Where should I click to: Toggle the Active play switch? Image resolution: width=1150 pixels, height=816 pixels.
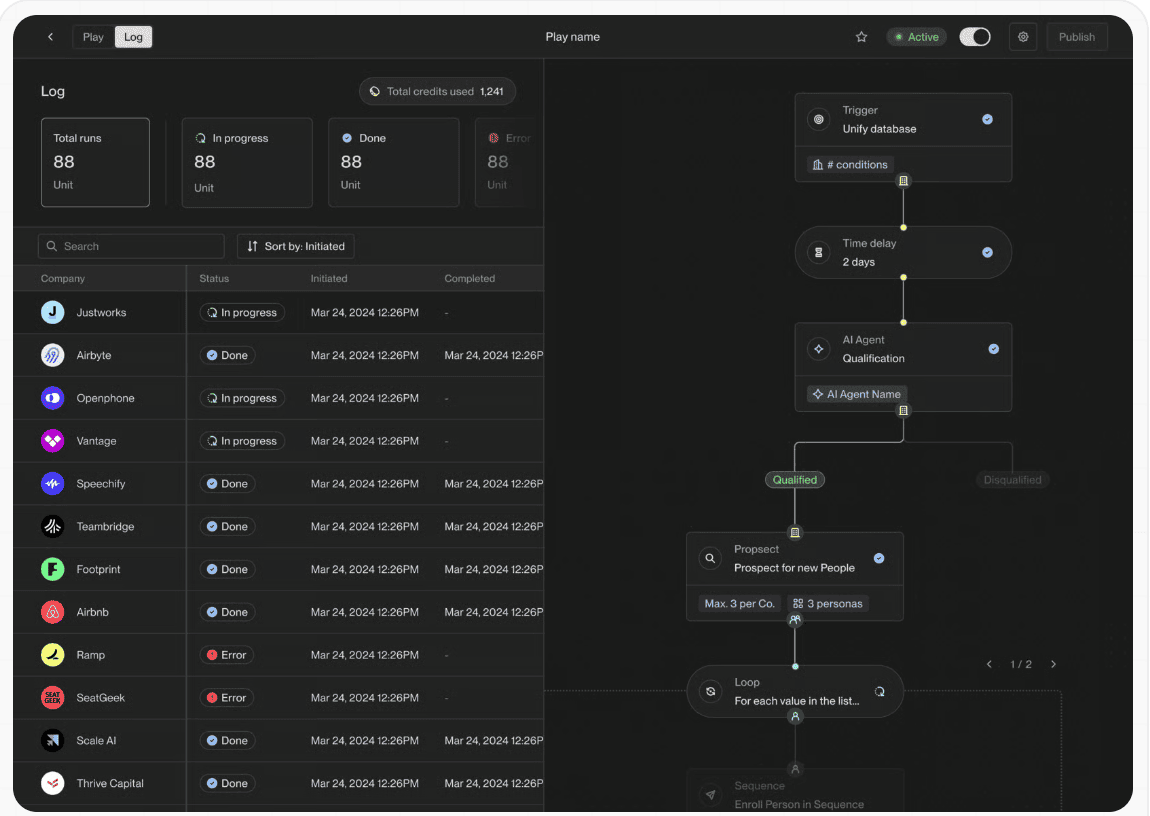coord(975,37)
